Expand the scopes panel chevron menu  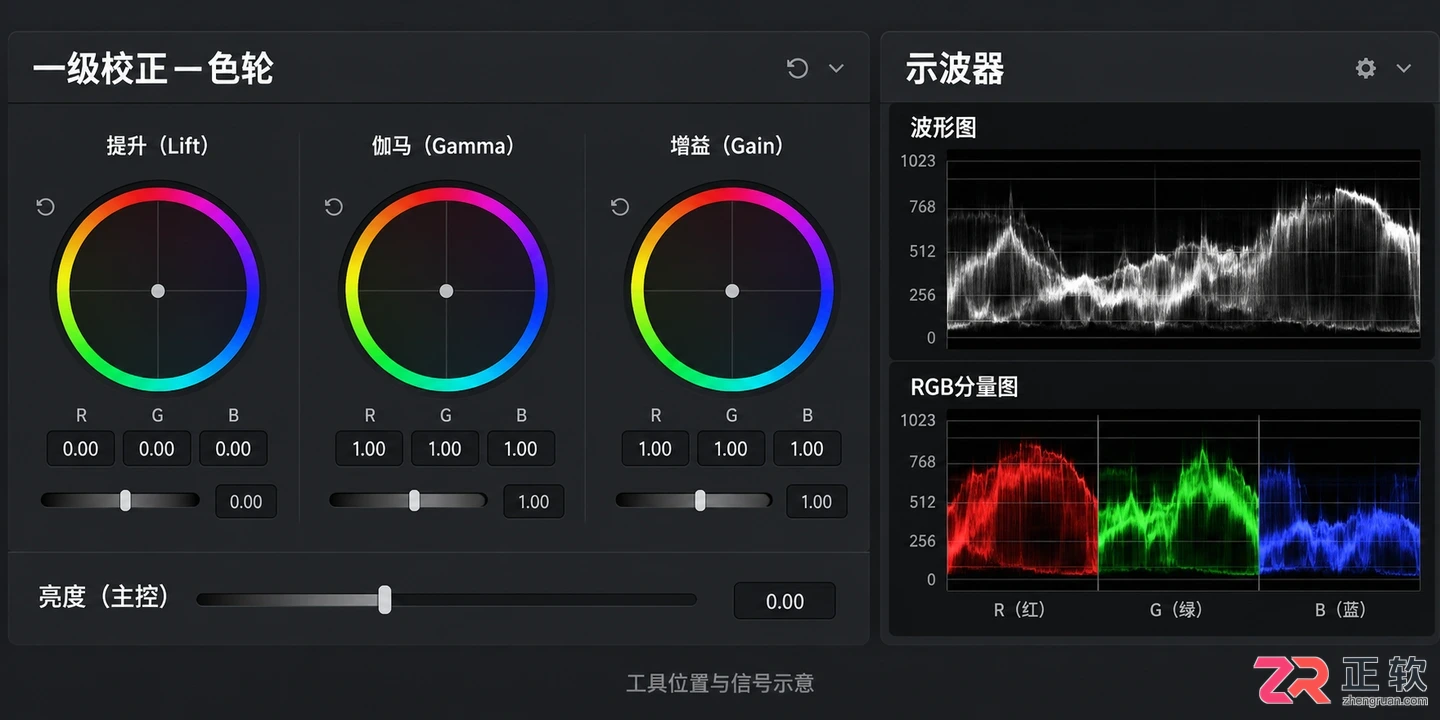coord(1404,68)
